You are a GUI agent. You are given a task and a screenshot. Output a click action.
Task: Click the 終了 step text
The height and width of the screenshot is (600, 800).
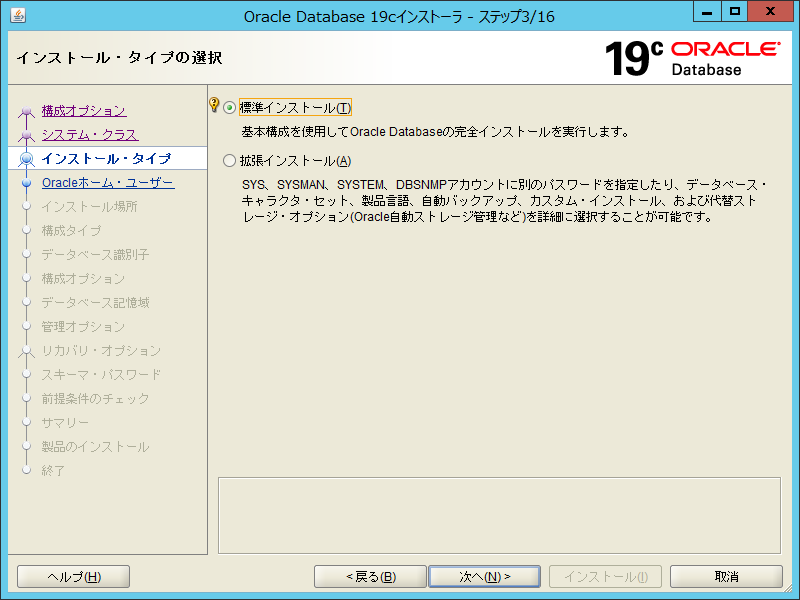tap(54, 470)
